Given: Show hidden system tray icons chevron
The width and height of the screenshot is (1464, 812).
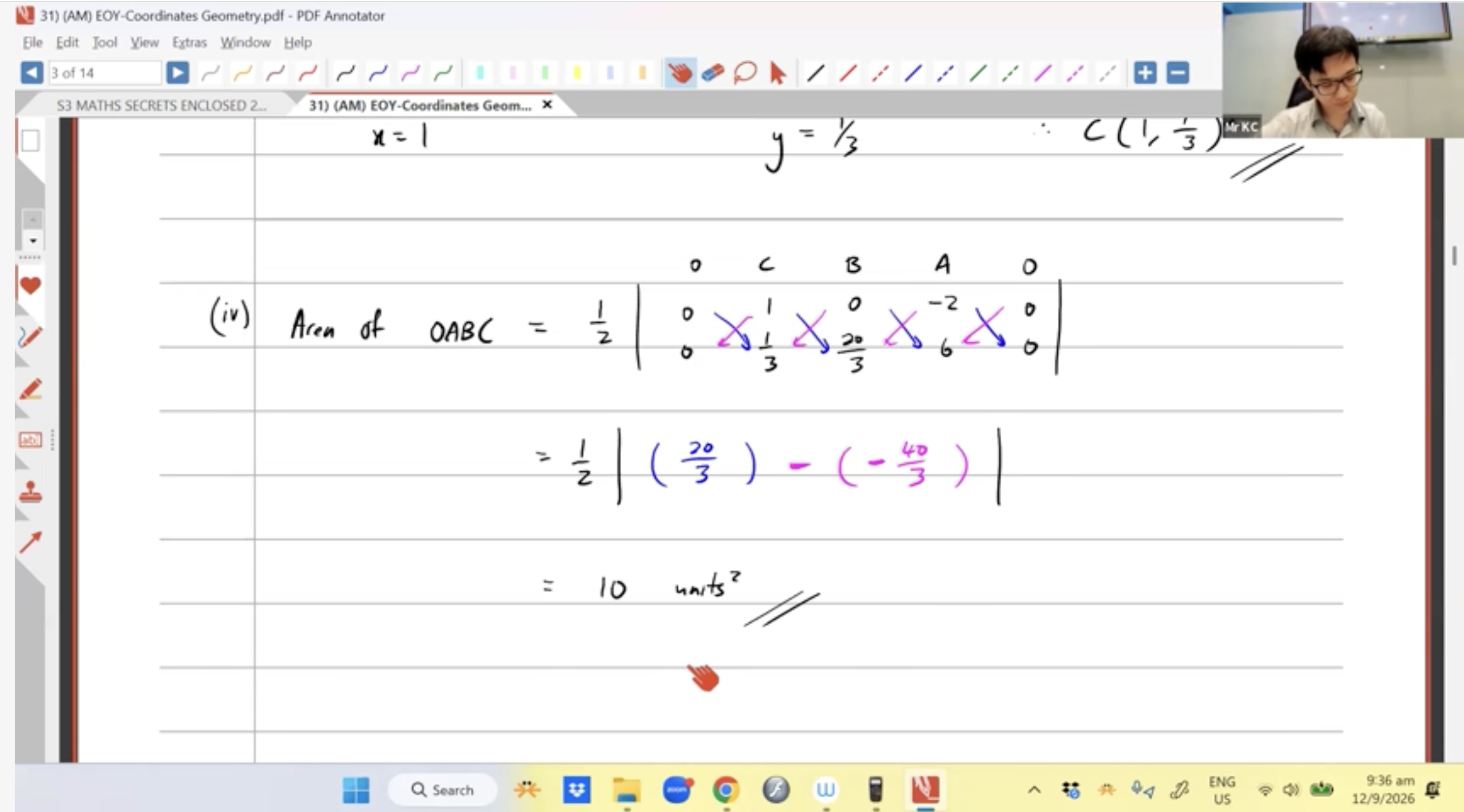Looking at the screenshot, I should coord(1035,790).
